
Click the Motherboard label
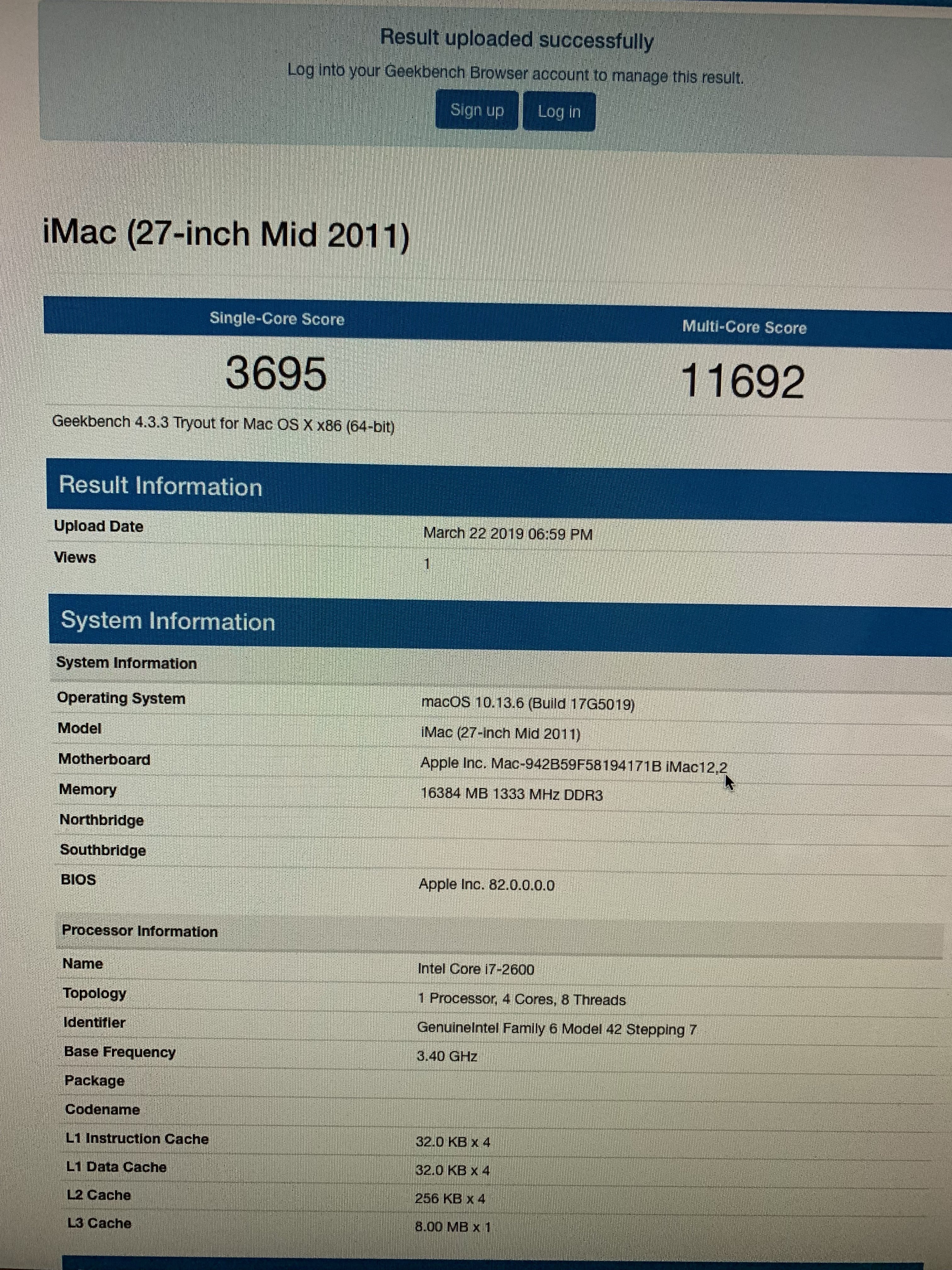pos(105,759)
